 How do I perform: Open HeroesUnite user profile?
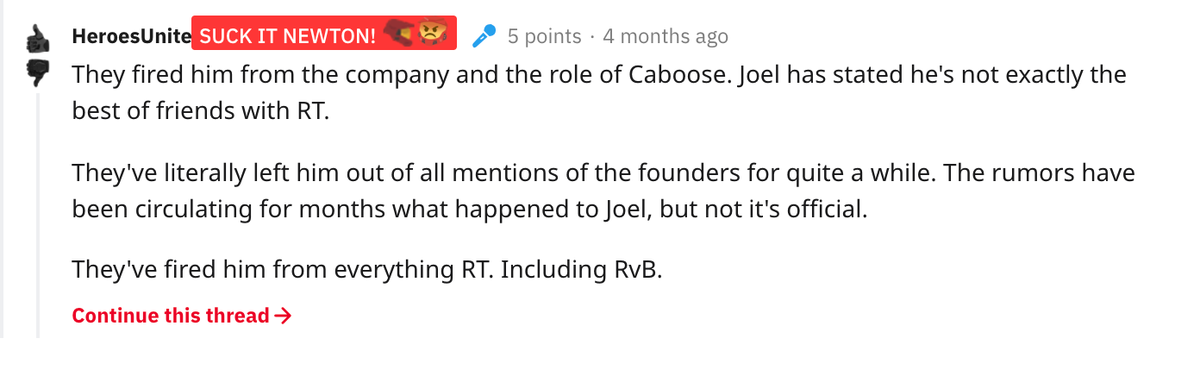(131, 36)
